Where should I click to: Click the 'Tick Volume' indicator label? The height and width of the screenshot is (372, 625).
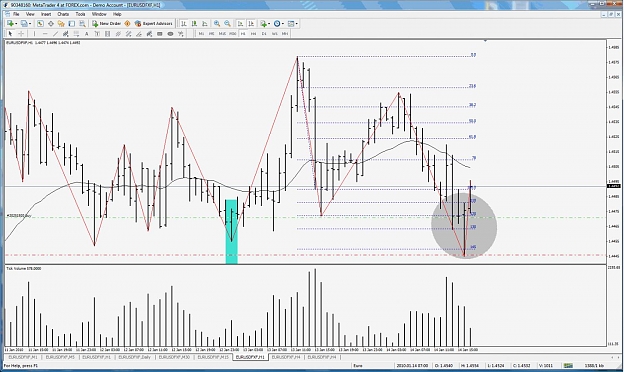pyautogui.click(x=24, y=269)
